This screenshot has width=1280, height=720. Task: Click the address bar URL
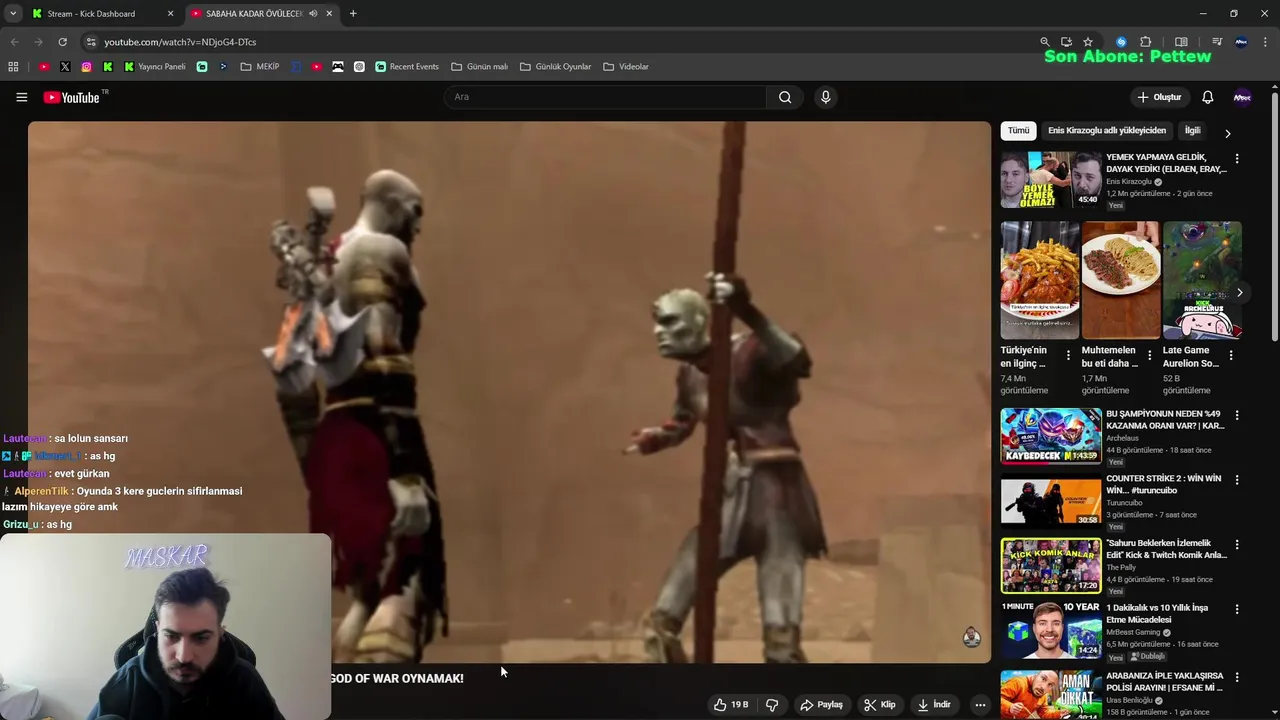pos(180,42)
